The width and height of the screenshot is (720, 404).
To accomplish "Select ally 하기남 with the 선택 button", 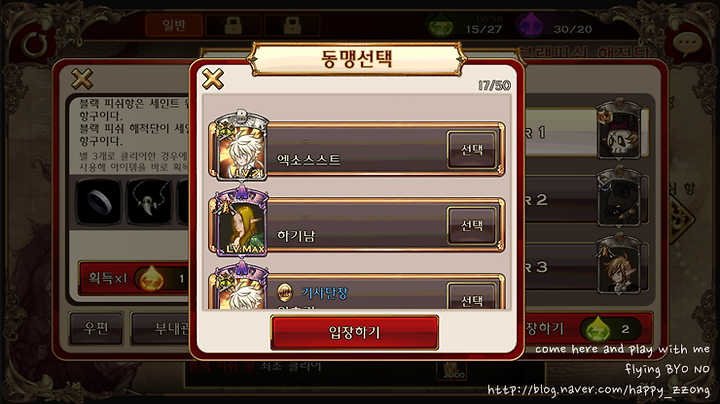I will [472, 225].
